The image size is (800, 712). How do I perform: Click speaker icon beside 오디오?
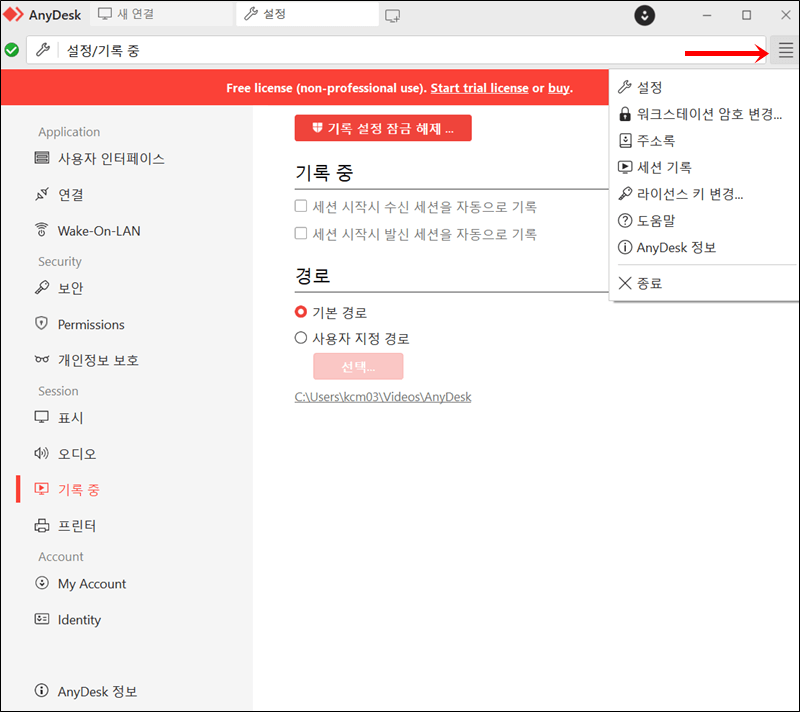(41, 453)
